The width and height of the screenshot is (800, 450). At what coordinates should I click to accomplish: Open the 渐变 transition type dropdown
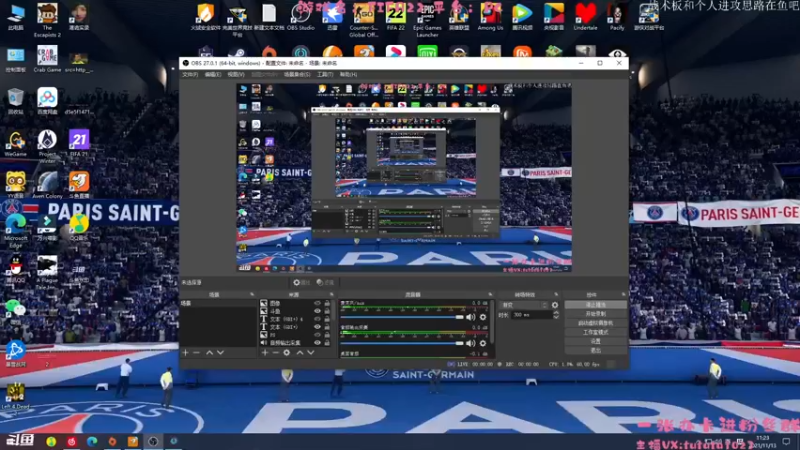(x=524, y=305)
